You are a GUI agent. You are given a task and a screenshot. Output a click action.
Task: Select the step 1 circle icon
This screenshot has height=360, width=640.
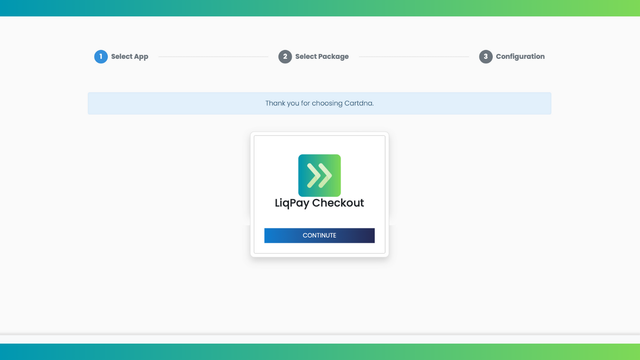coord(101,57)
